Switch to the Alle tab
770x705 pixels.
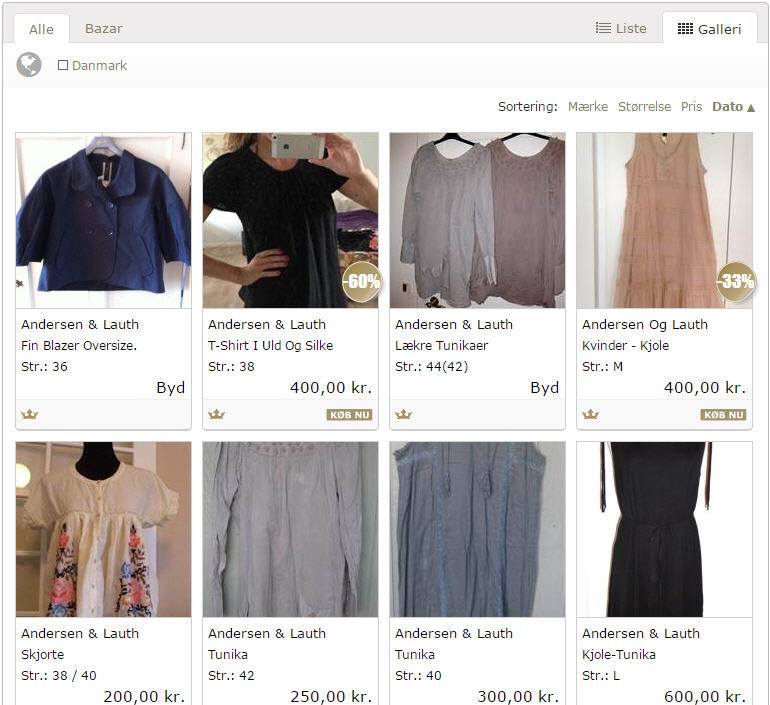click(x=41, y=29)
